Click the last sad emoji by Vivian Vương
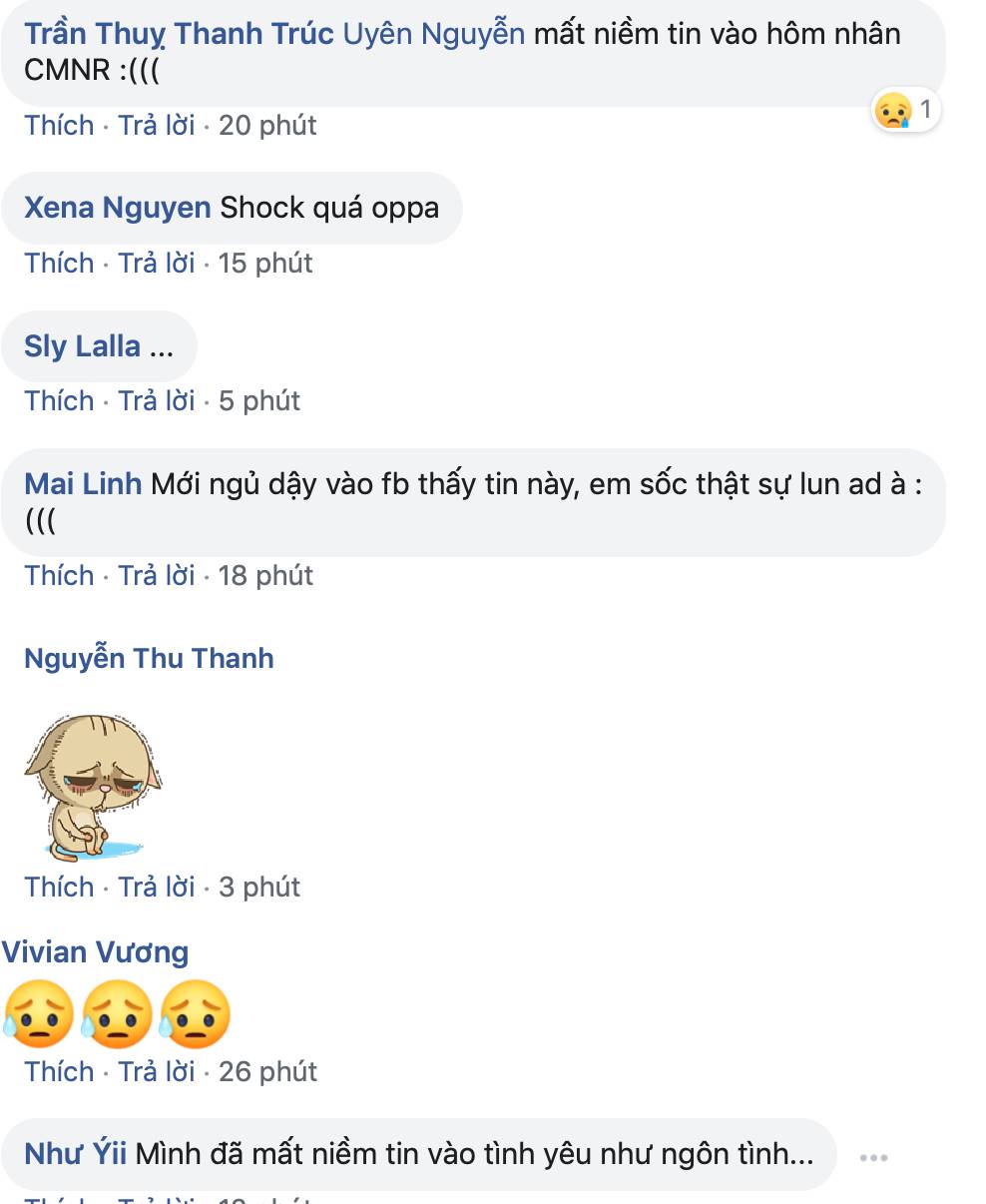This screenshot has width=986, height=1204. click(x=194, y=1013)
